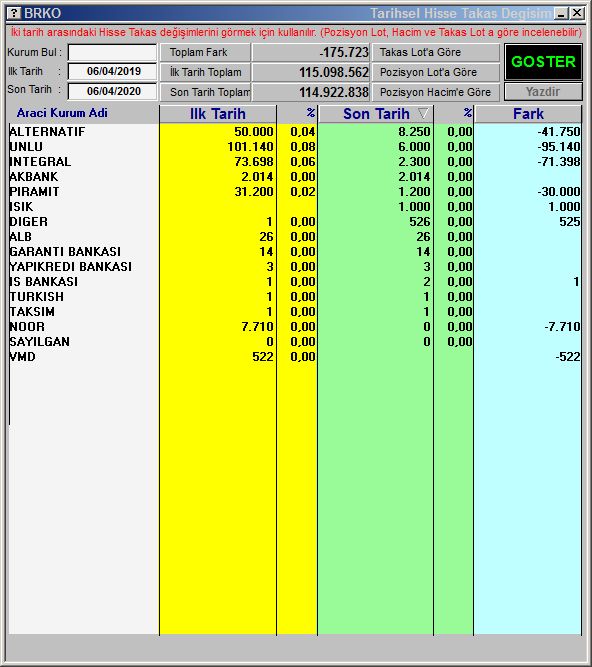The width and height of the screenshot is (592, 667).
Task: Minimize the BRKO window
Action: pyautogui.click(x=561, y=14)
